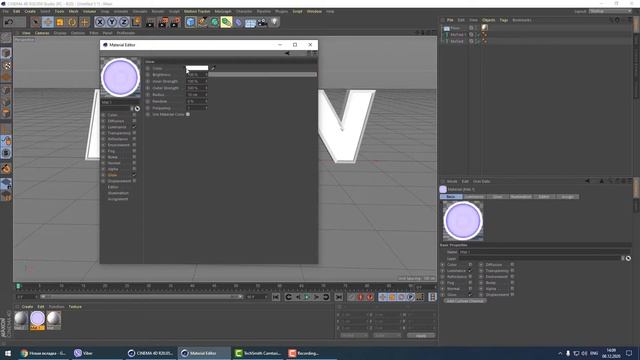
Task: Open Layer picker in Attributes panel
Action: coord(628,258)
